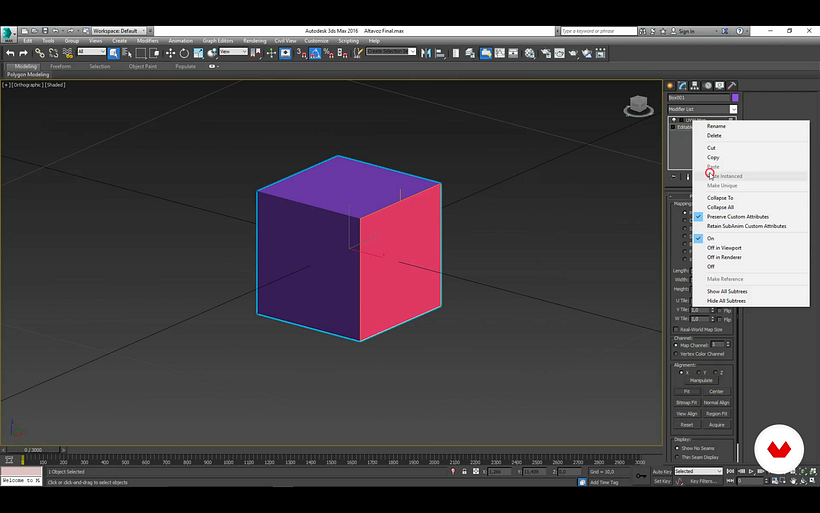Choose Off in Viewport in the context menu
The image size is (820, 513).
724,248
